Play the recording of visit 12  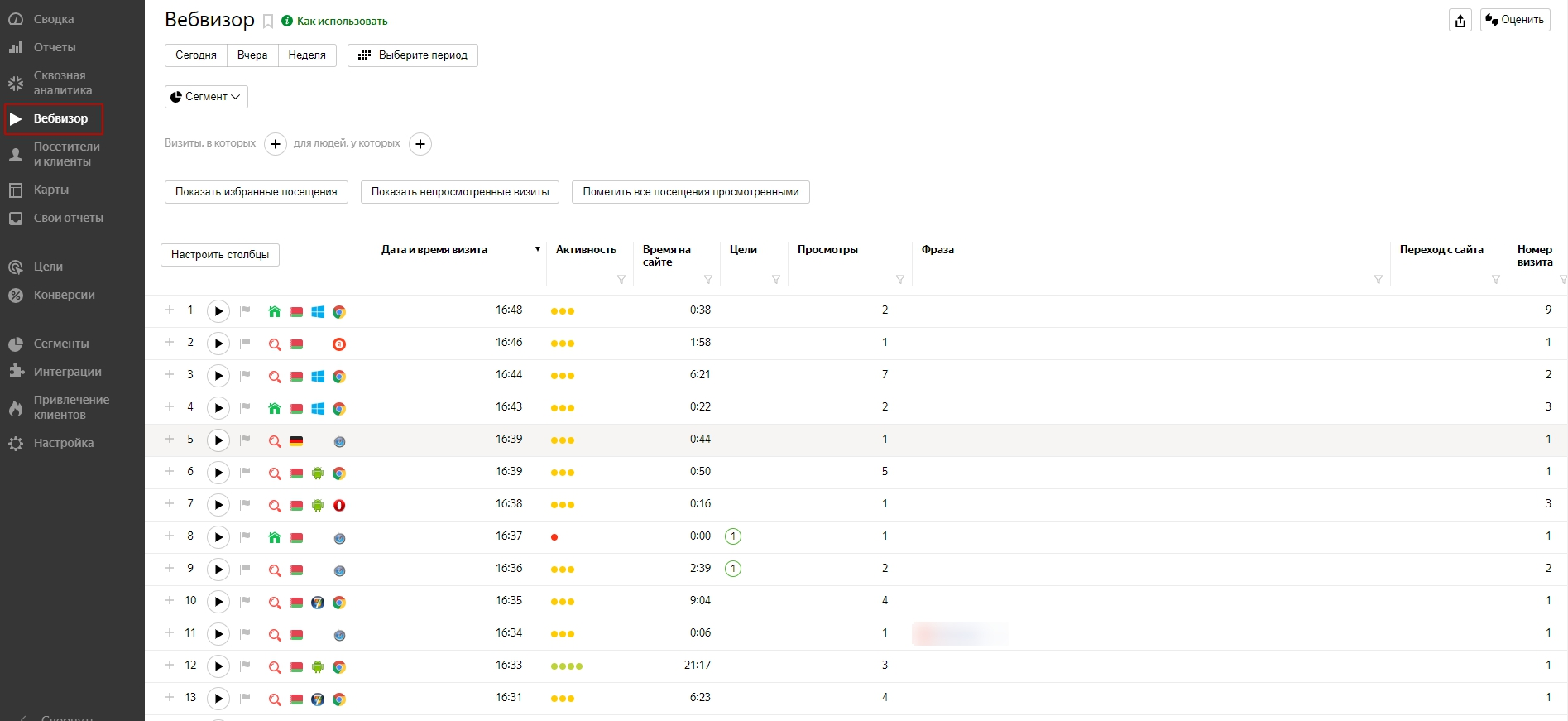click(x=218, y=666)
